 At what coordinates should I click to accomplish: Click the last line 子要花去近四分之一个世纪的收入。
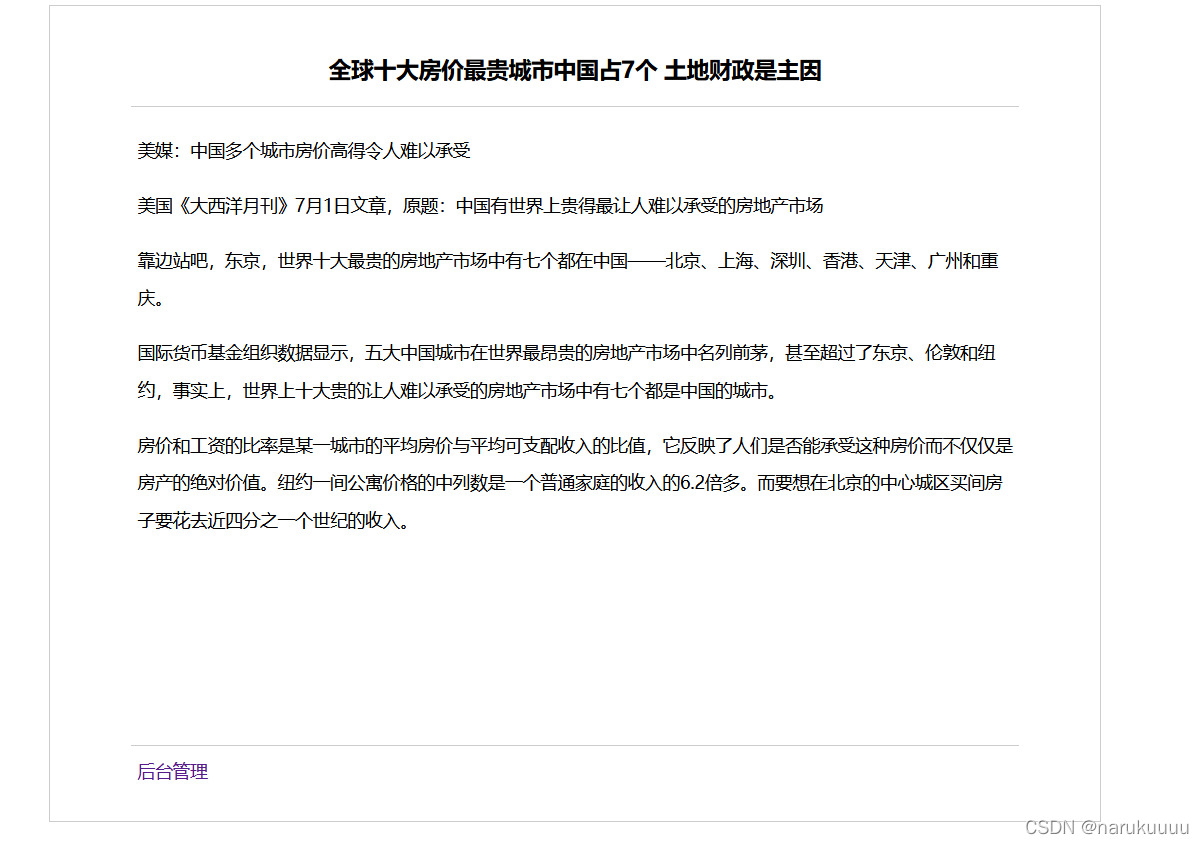pyautogui.click(x=273, y=521)
